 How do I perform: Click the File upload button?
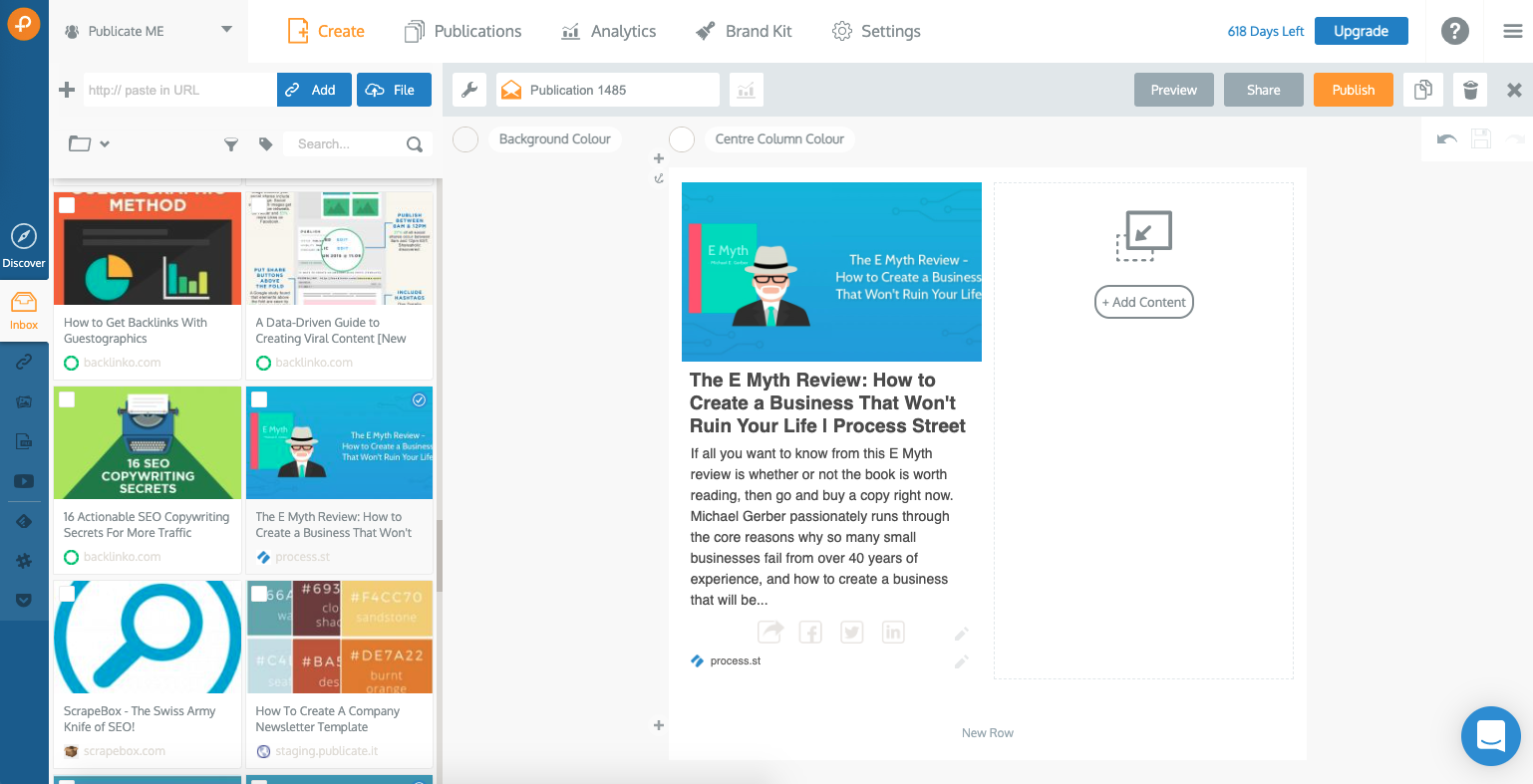[x=394, y=90]
